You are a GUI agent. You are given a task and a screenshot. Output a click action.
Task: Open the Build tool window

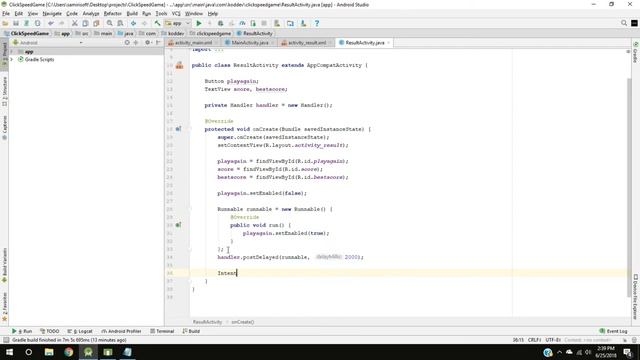pyautogui.click(x=191, y=331)
